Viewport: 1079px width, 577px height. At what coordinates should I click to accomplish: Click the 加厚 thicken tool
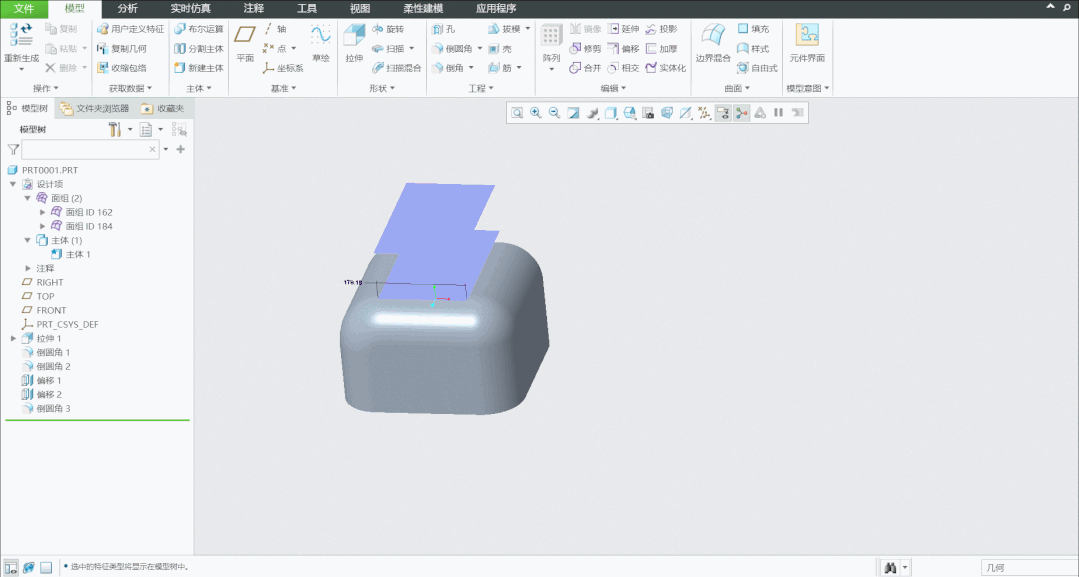661,48
